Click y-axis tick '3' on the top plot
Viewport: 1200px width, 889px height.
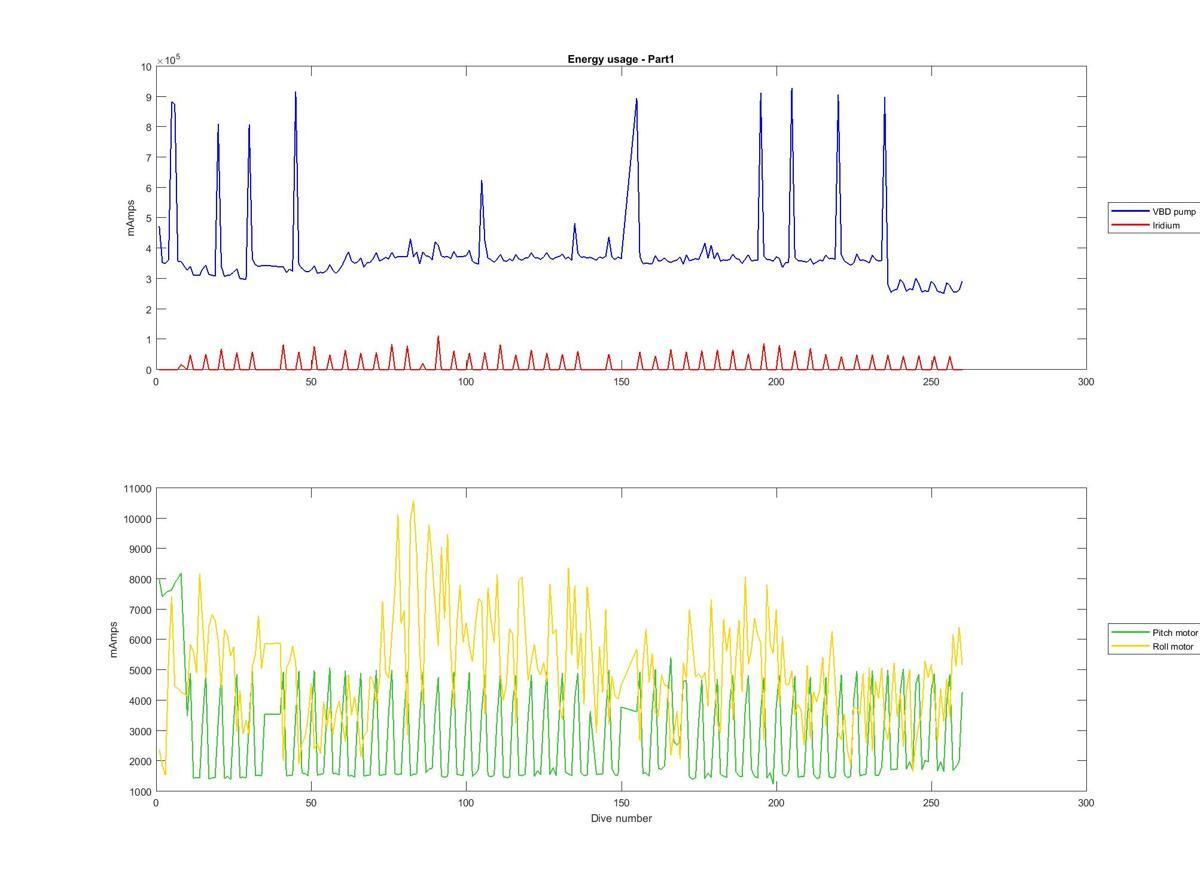pos(148,279)
